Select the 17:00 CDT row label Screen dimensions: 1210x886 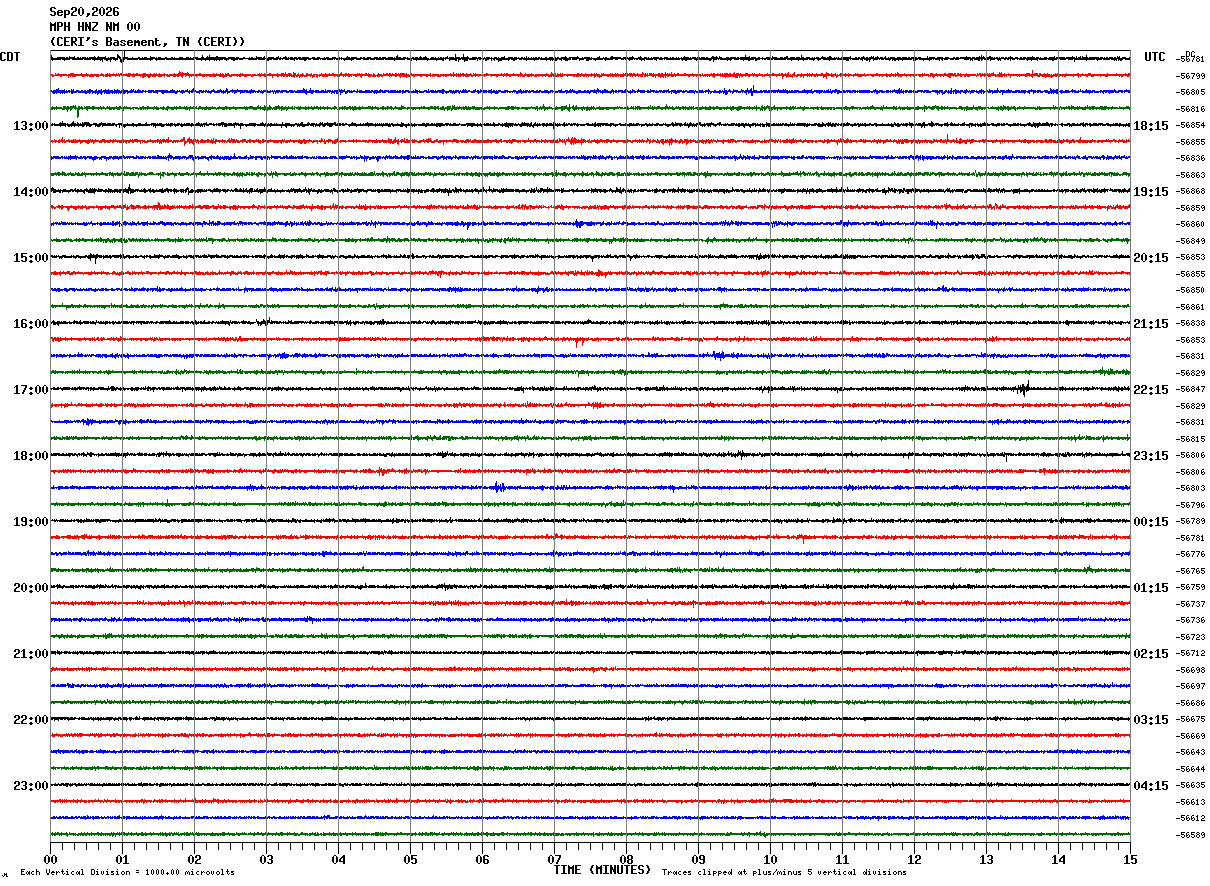click(30, 390)
